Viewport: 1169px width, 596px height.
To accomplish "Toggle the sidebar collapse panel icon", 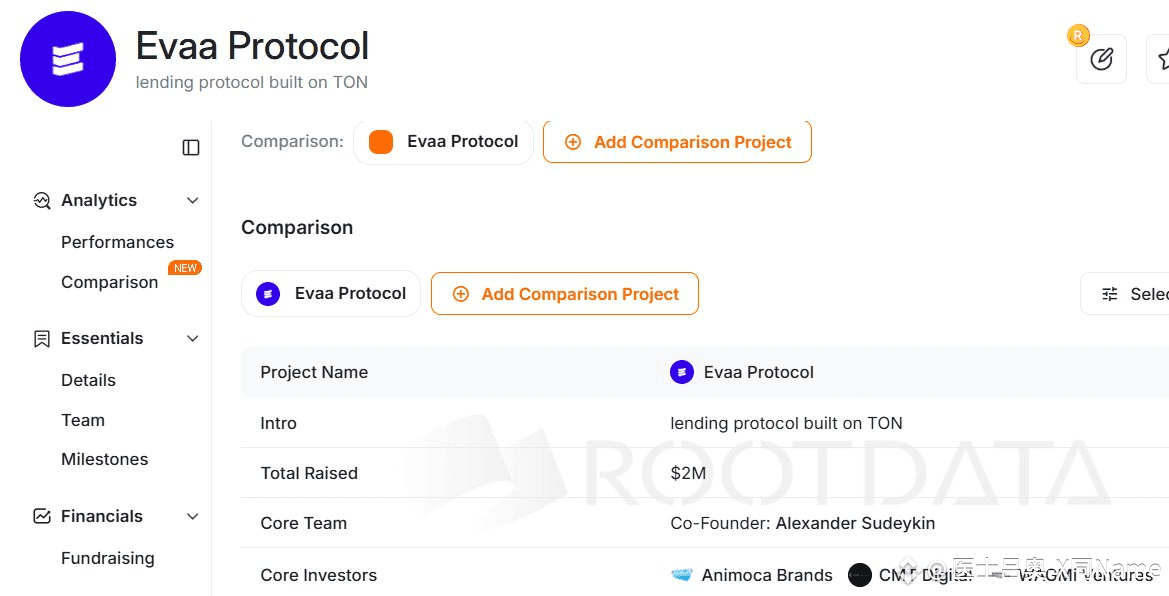I will pos(191,148).
